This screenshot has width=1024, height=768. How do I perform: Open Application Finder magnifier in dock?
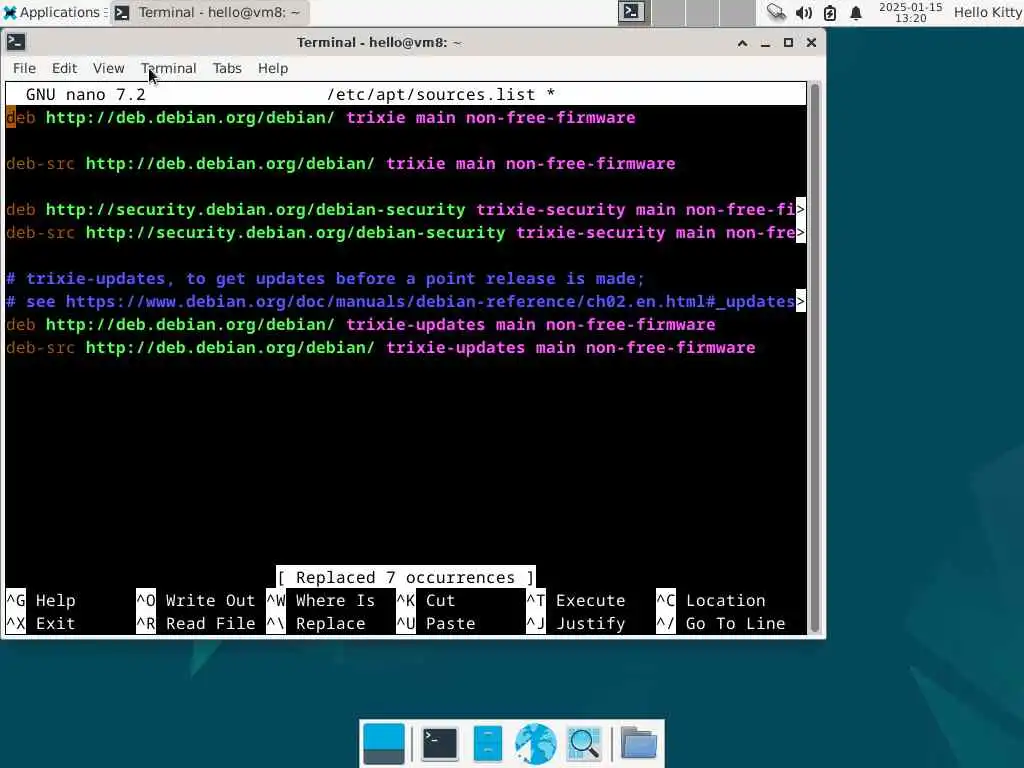(x=584, y=744)
